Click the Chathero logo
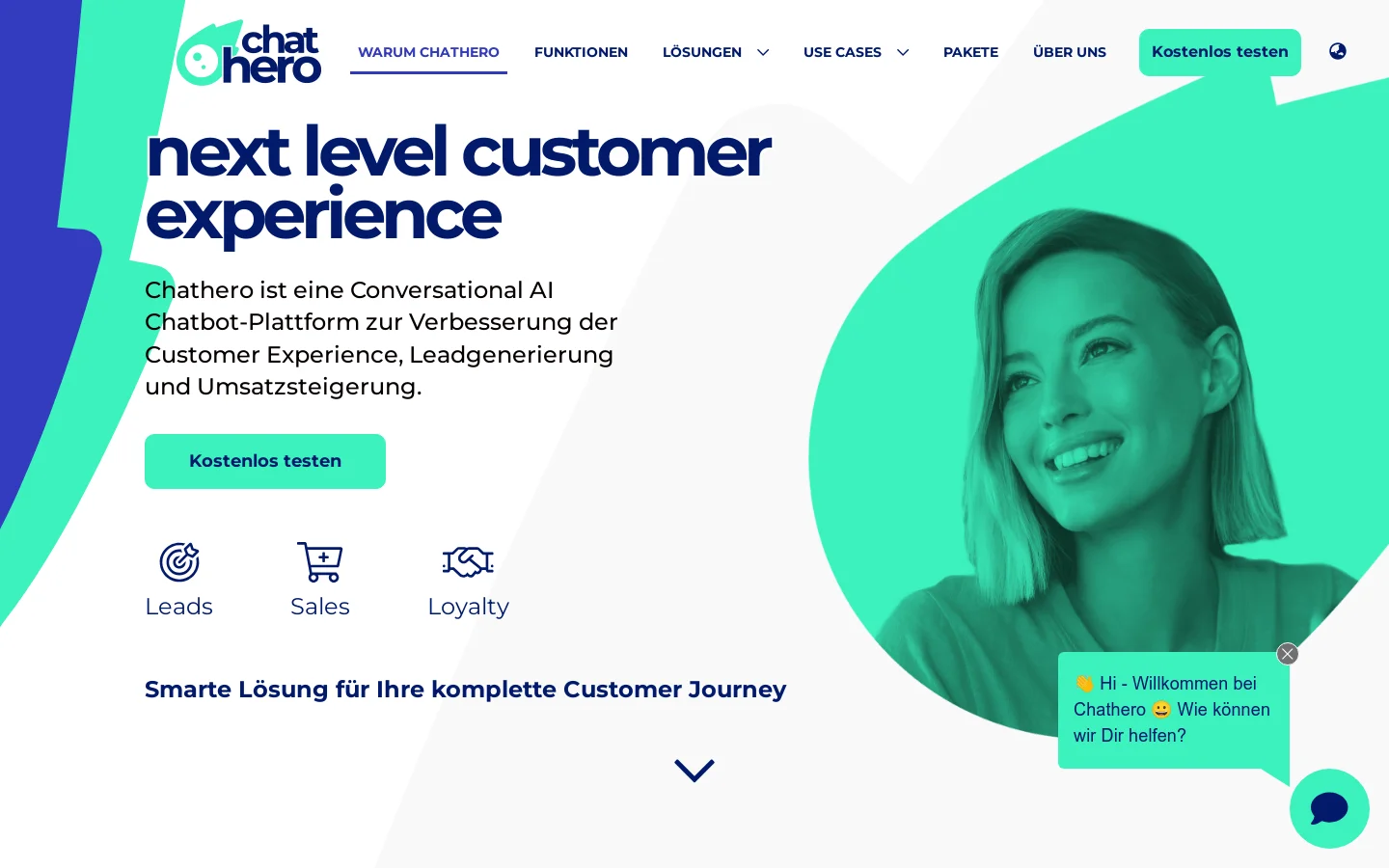The width and height of the screenshot is (1389, 868). (x=248, y=53)
